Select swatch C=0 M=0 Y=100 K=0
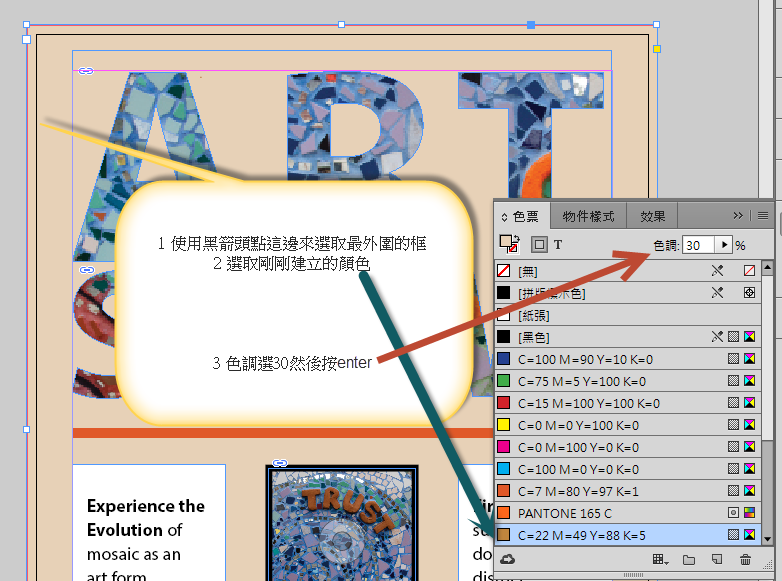 pyautogui.click(x=628, y=424)
